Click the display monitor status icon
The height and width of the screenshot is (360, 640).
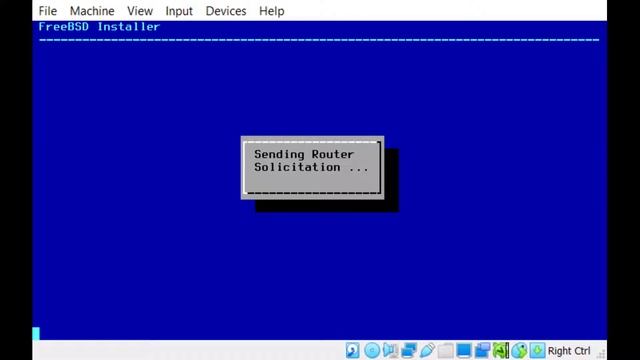[x=464, y=351]
